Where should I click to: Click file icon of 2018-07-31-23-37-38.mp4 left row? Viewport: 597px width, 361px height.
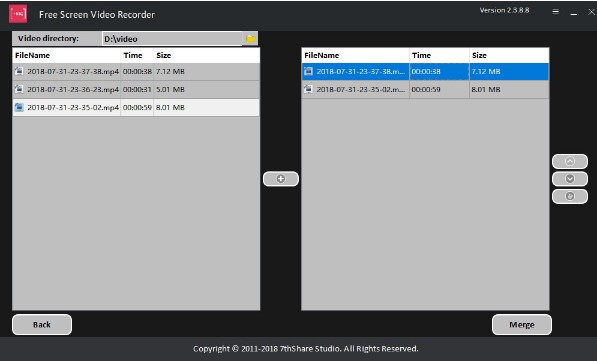point(19,71)
